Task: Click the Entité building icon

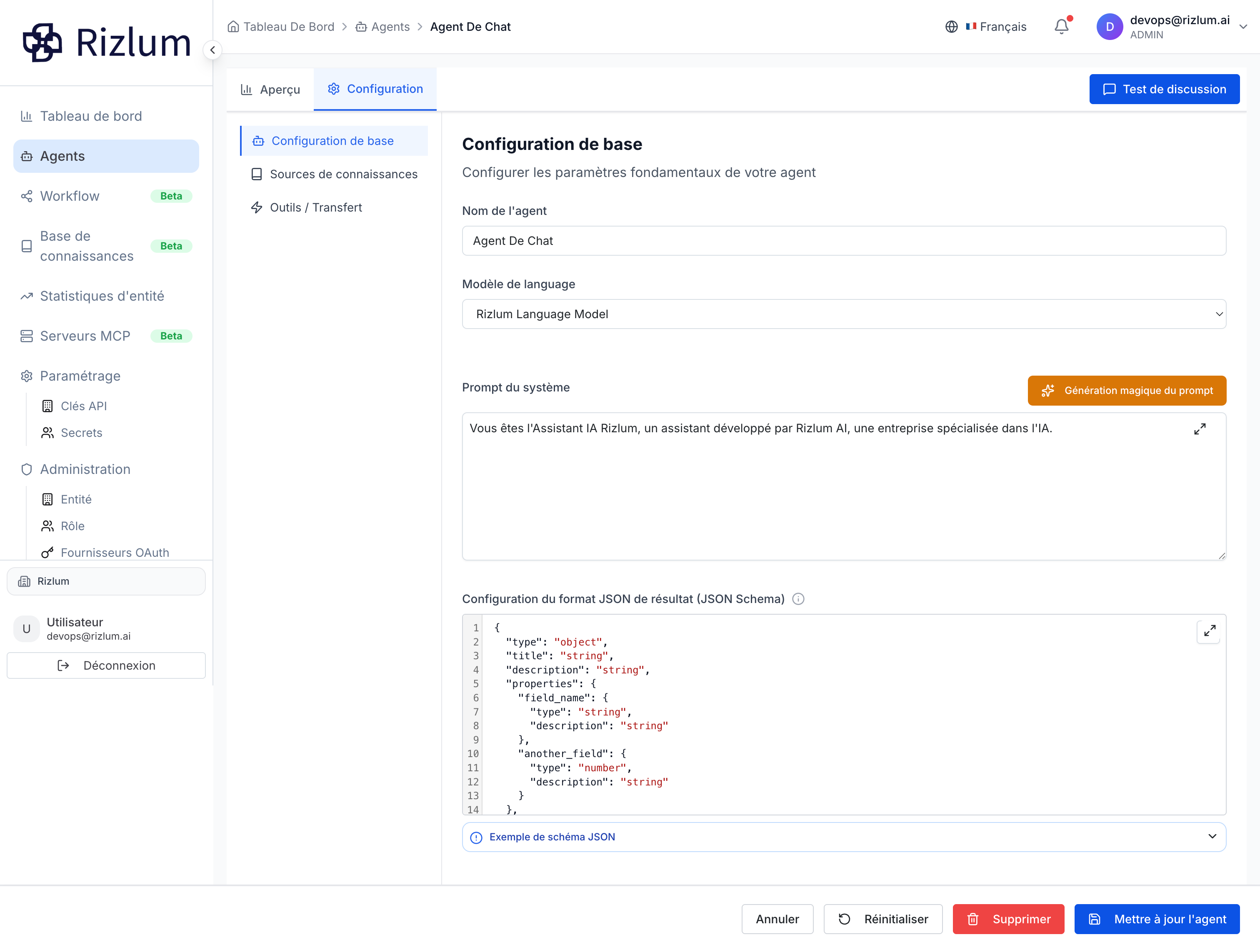Action: (x=47, y=500)
